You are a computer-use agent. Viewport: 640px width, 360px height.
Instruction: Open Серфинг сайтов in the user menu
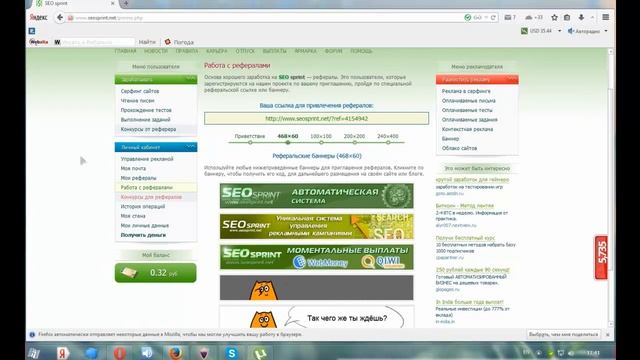pos(140,91)
